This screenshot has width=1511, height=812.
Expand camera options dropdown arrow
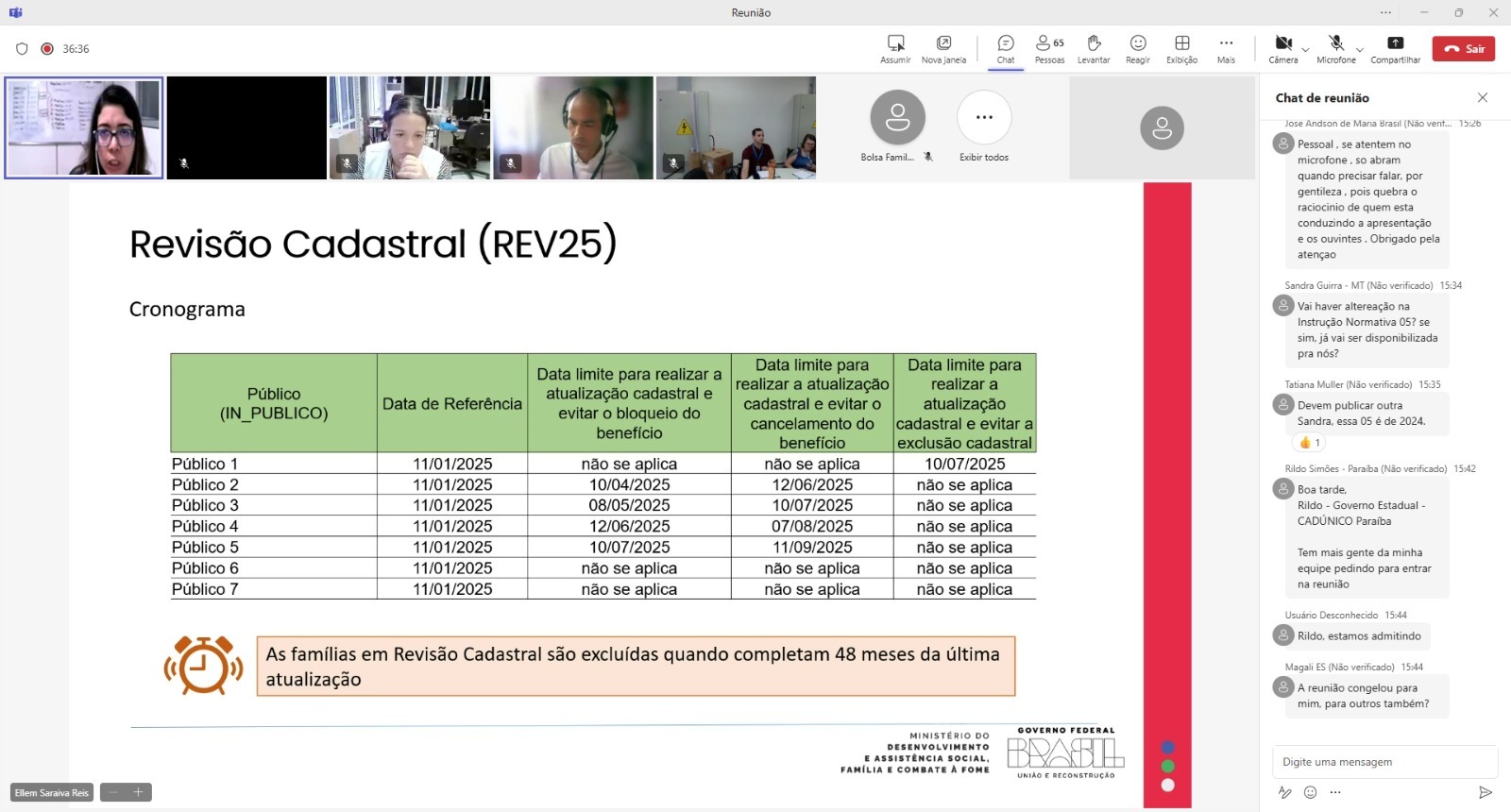click(x=1305, y=49)
